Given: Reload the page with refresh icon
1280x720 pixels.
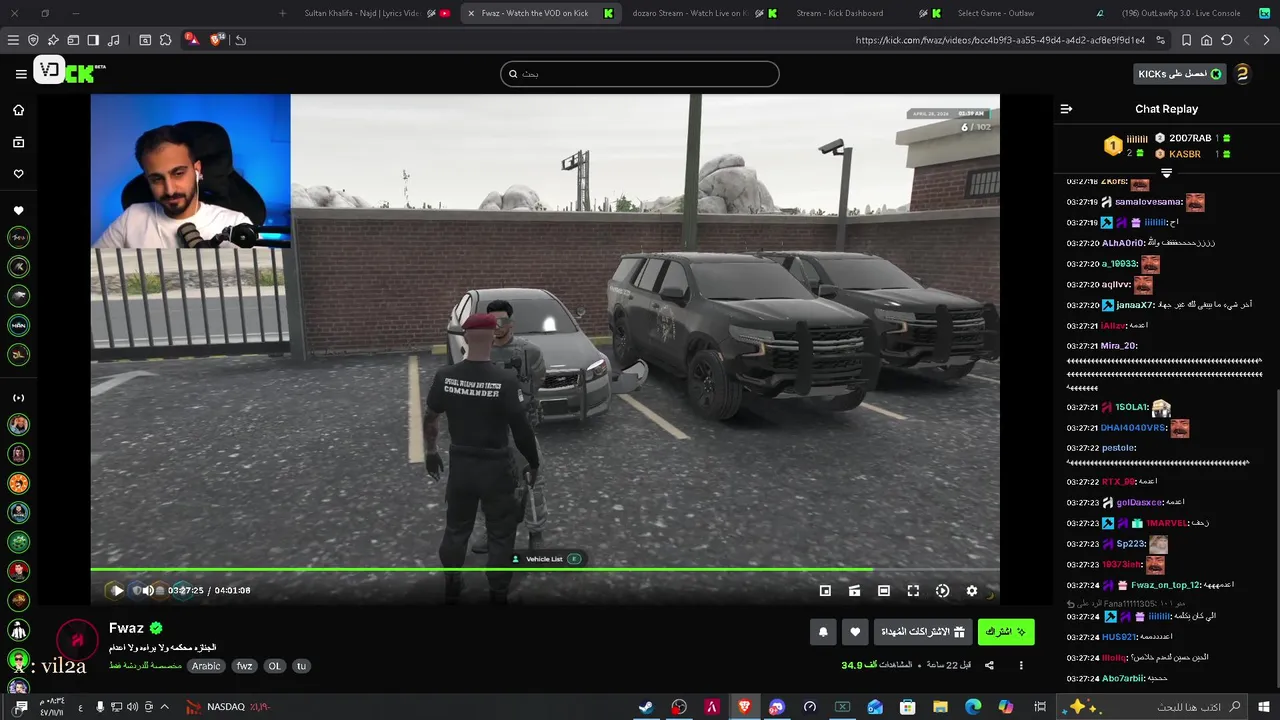Looking at the screenshot, I should pos(1227,40).
